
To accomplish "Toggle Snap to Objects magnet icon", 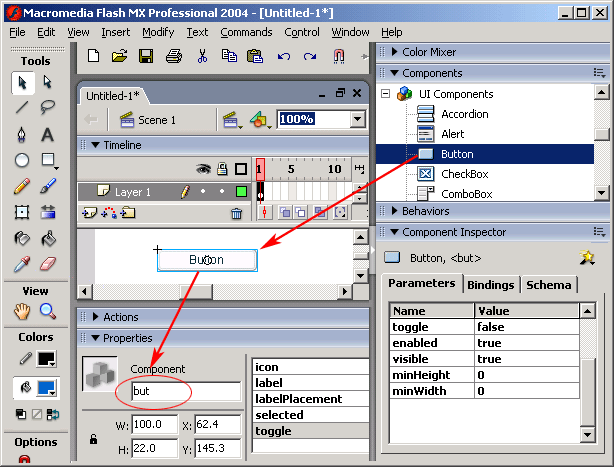I will (339, 56).
